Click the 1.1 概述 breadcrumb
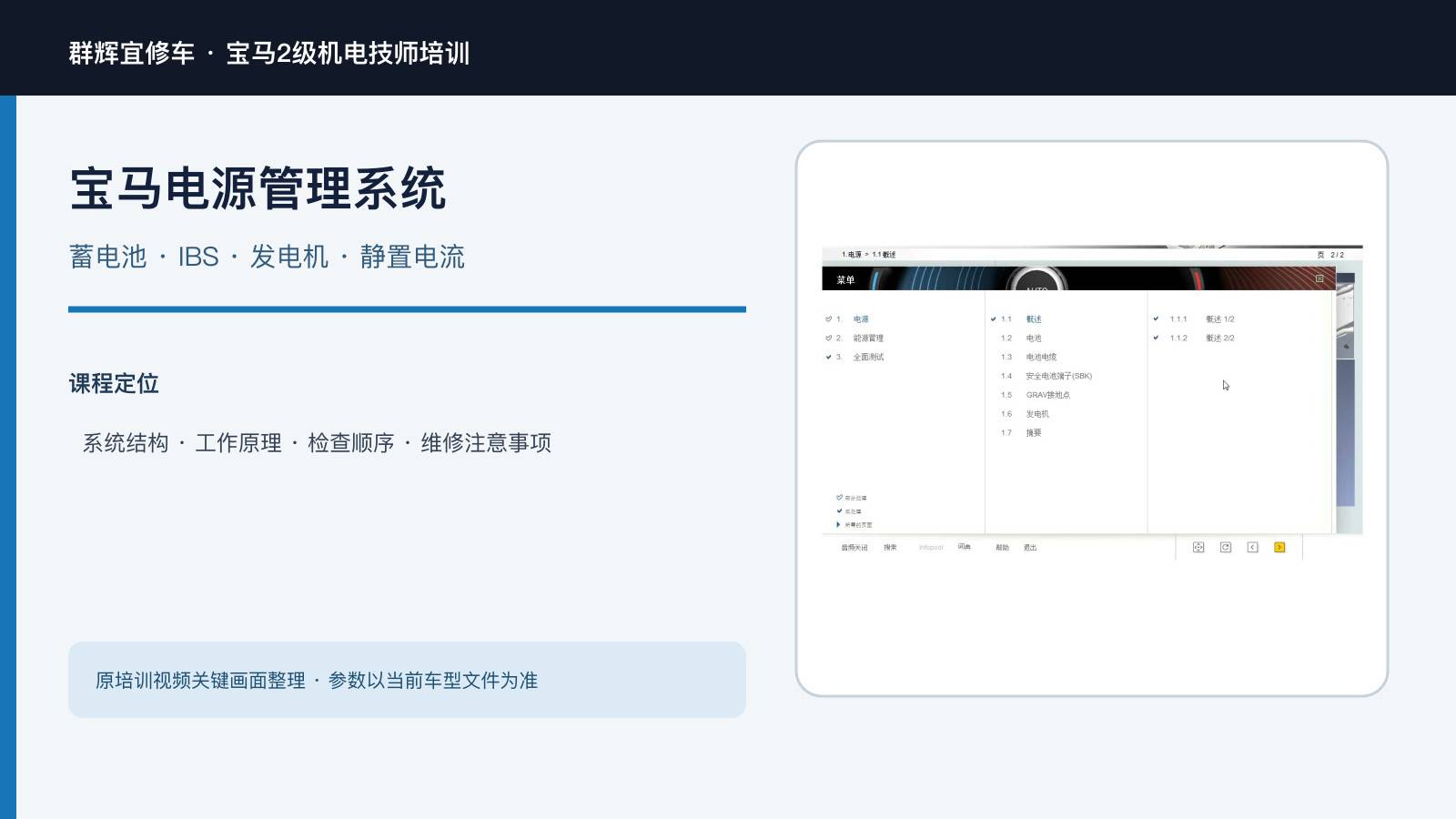The width and height of the screenshot is (1456, 819). (884, 255)
